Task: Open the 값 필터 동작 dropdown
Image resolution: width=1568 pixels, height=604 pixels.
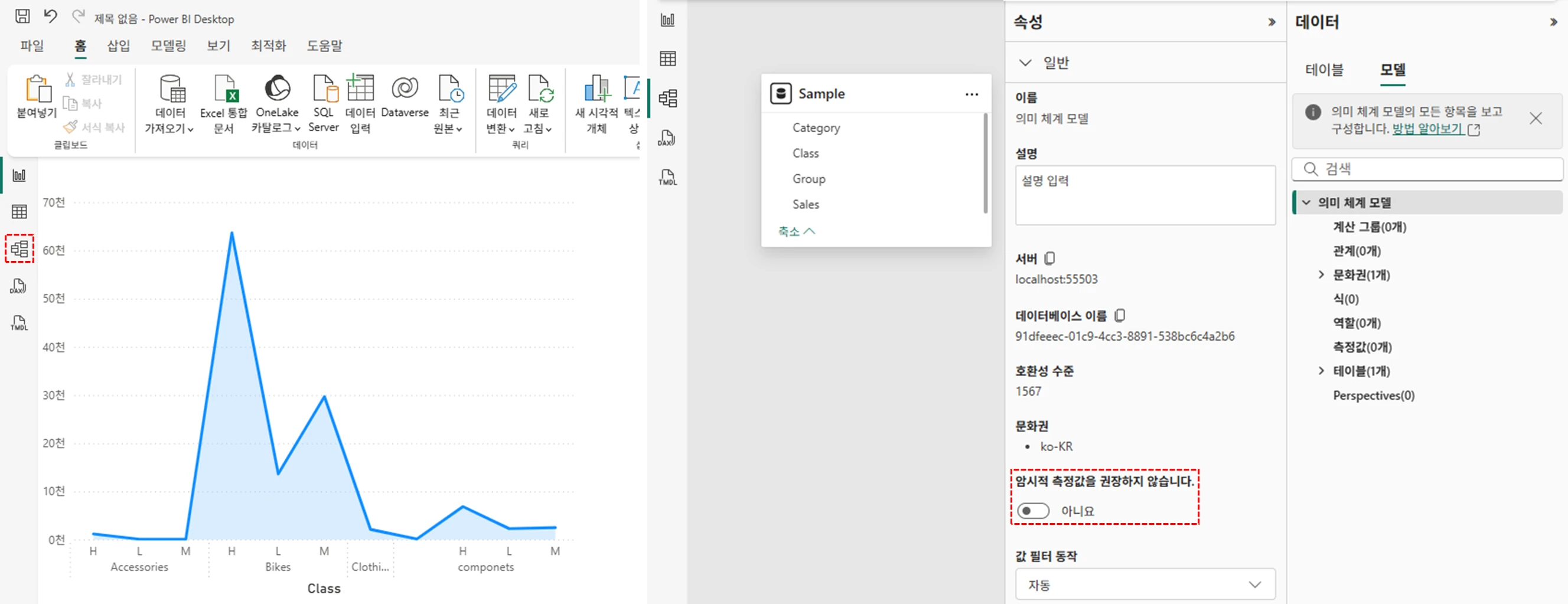Action: pos(1145,585)
